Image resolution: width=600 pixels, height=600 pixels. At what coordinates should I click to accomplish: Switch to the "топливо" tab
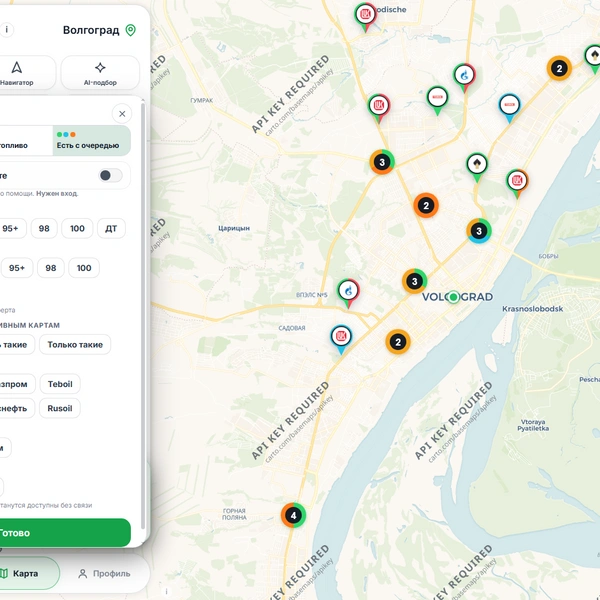pos(26,140)
